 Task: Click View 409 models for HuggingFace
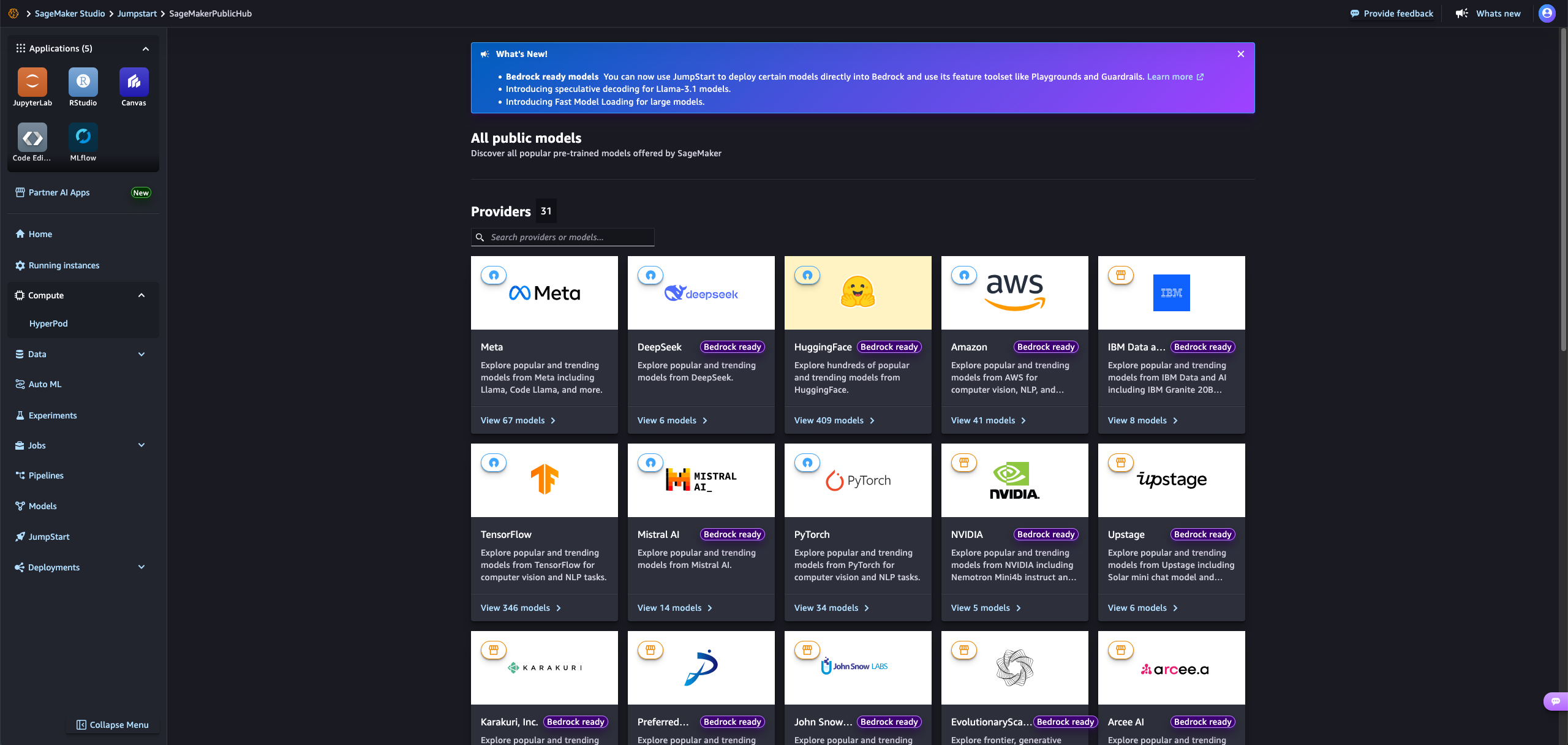coord(834,420)
